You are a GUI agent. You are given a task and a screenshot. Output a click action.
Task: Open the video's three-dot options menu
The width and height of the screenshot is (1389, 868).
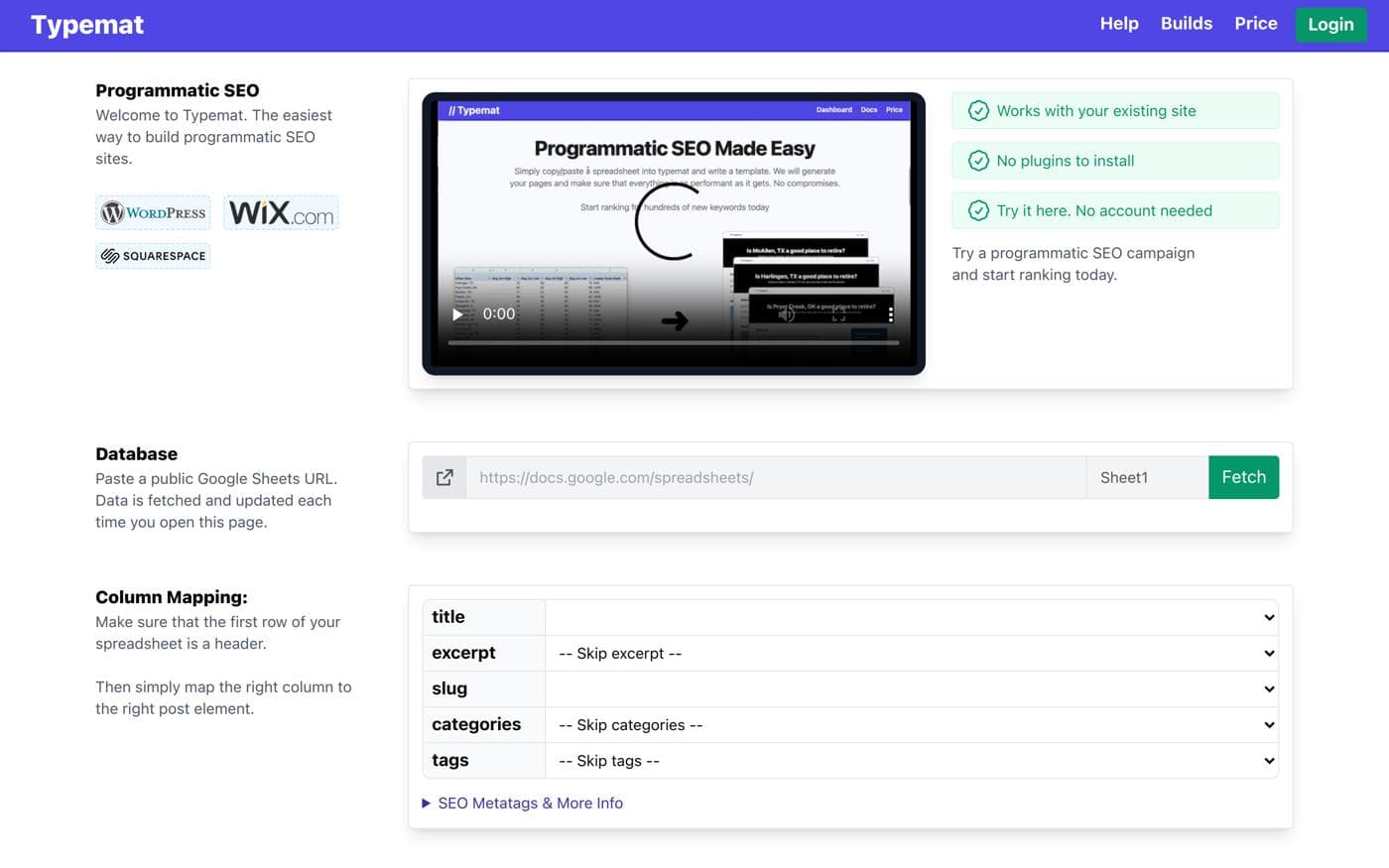pyautogui.click(x=890, y=314)
